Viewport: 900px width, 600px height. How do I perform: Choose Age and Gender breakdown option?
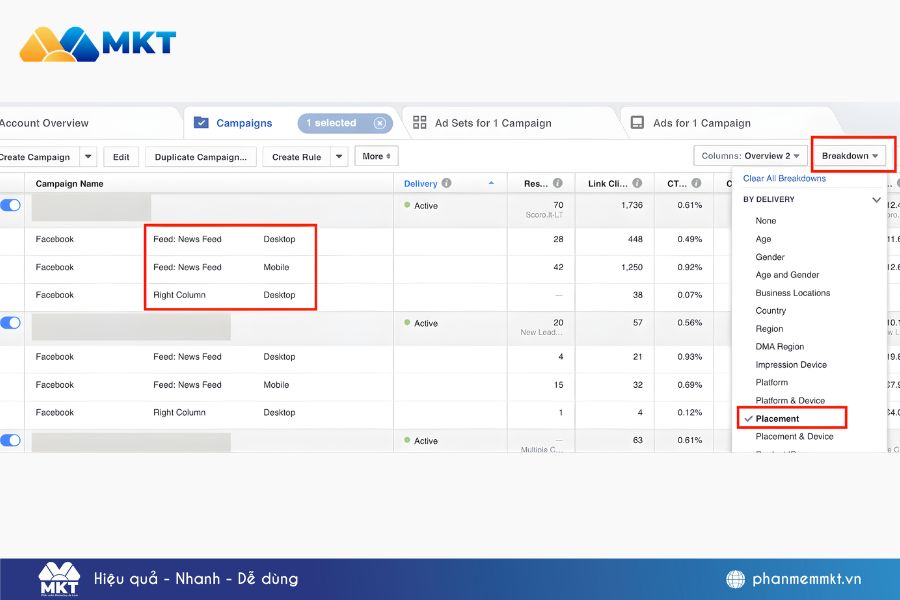(787, 275)
